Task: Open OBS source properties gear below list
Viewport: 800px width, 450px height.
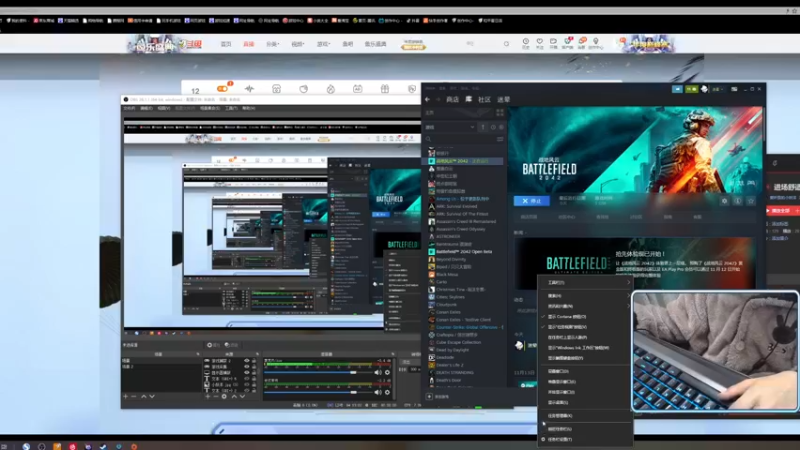Action: pos(224,396)
